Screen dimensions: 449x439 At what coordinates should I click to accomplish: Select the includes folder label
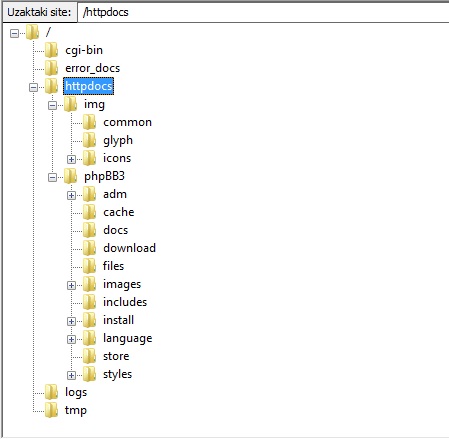(125, 302)
